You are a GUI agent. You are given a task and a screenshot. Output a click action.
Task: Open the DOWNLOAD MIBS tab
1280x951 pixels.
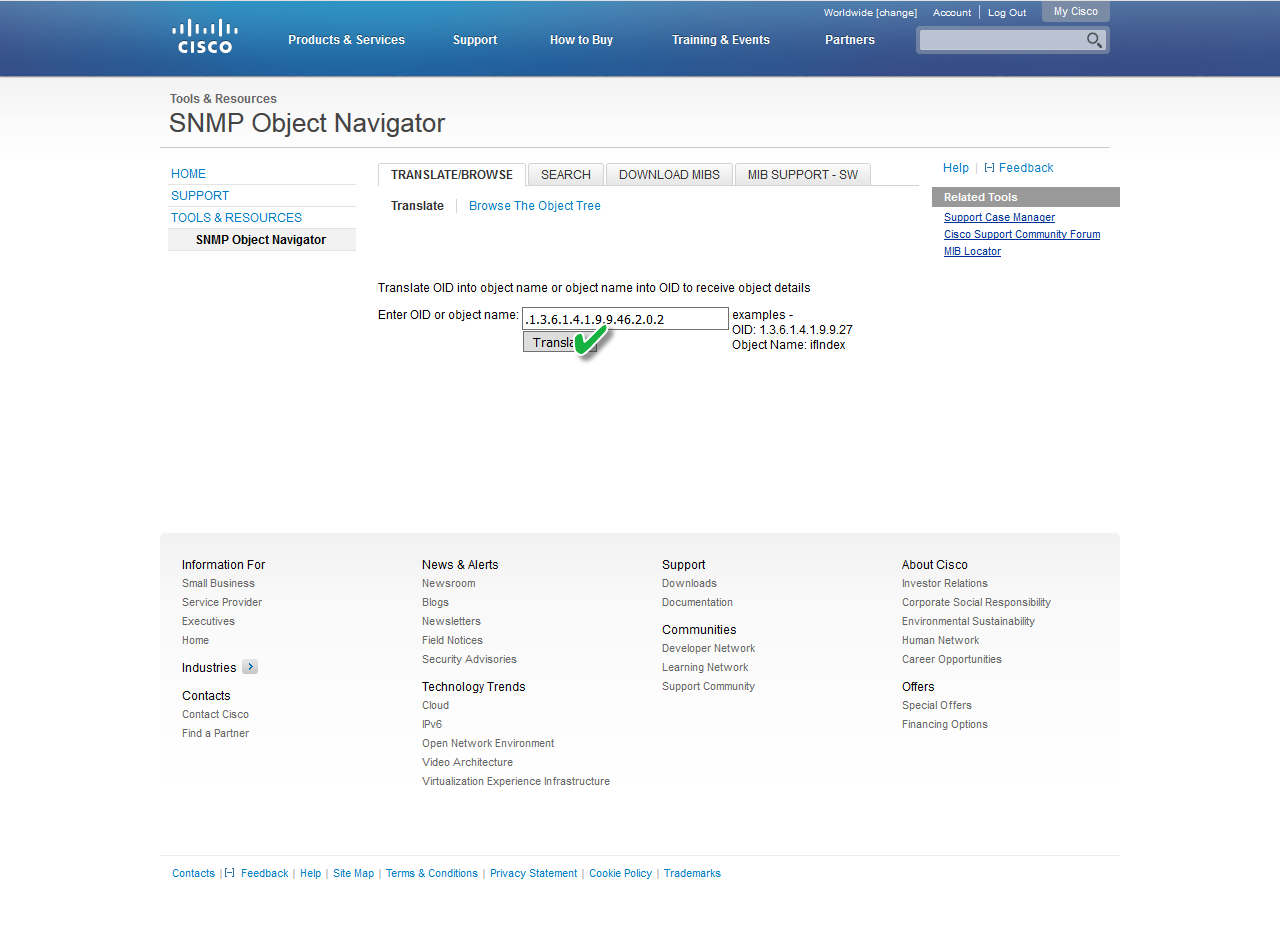(x=669, y=175)
